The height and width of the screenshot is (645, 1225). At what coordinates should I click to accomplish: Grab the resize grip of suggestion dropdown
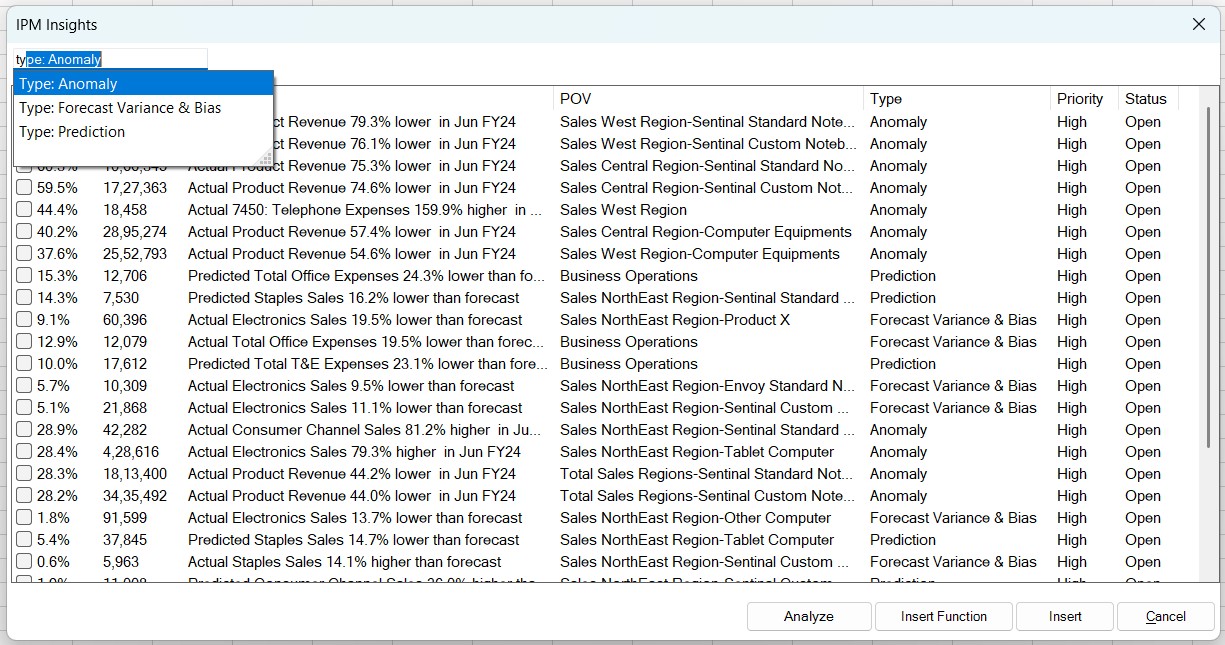coord(267,159)
